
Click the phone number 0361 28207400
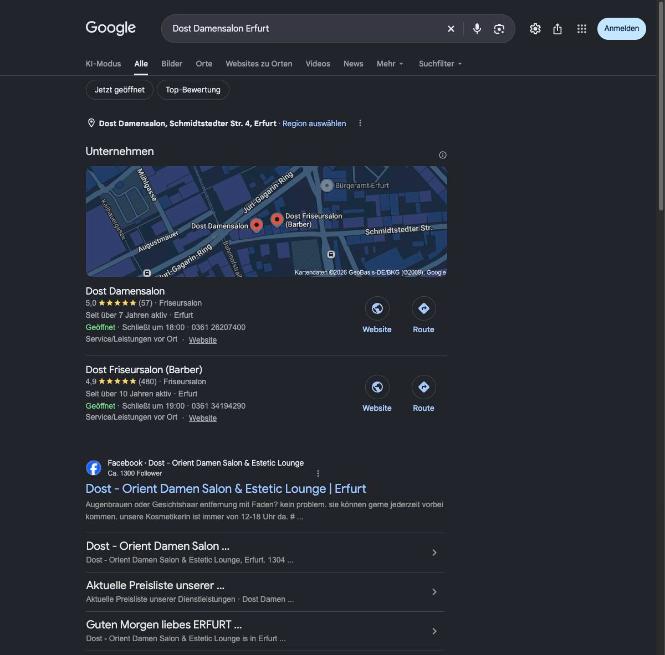point(218,328)
